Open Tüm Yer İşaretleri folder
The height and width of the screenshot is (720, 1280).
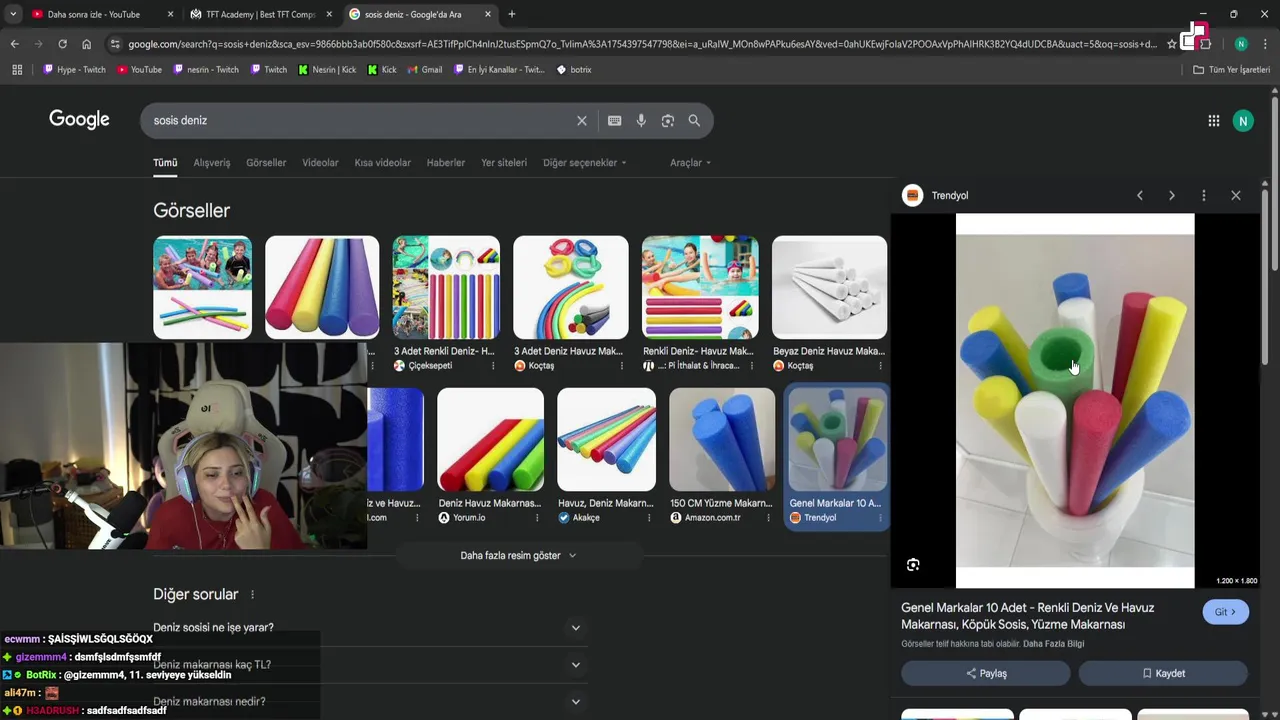pos(1231,70)
